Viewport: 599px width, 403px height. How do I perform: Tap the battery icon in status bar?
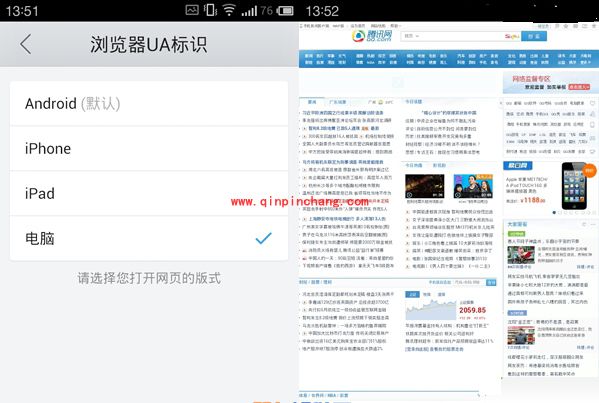click(285, 11)
